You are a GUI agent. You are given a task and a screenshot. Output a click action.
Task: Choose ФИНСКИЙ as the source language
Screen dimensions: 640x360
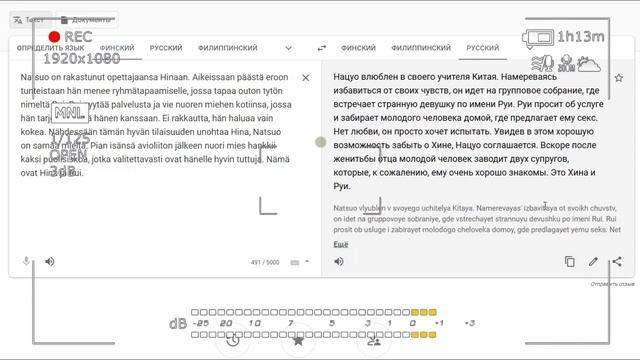(x=117, y=48)
